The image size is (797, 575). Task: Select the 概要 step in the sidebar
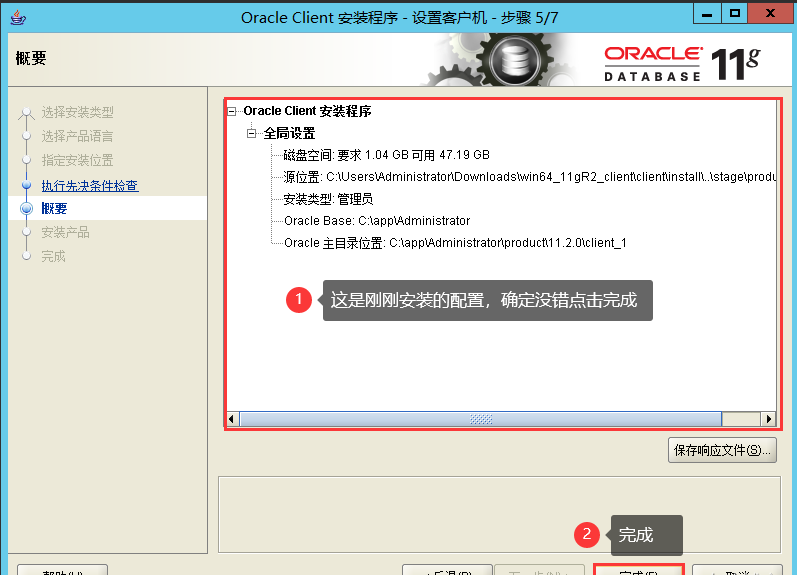point(54,208)
